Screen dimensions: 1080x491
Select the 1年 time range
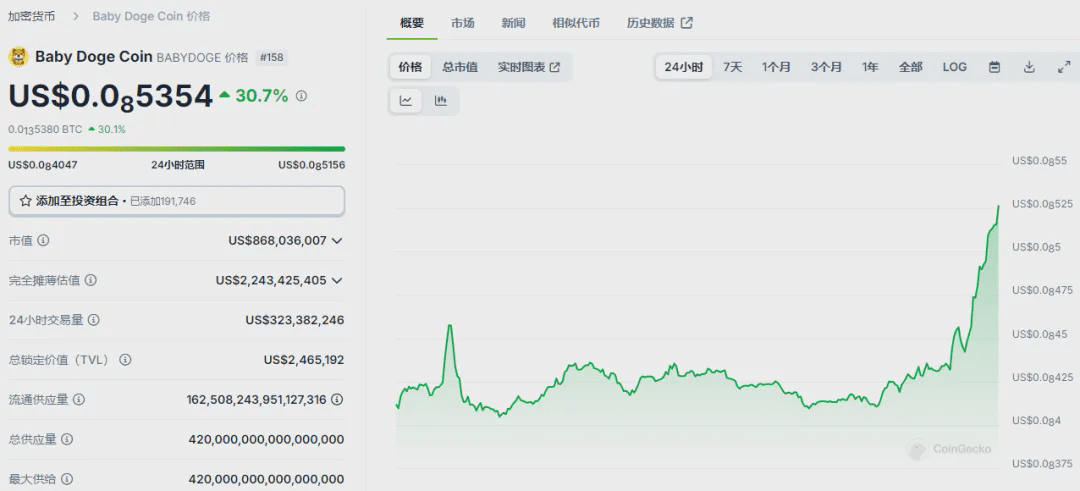coord(870,67)
